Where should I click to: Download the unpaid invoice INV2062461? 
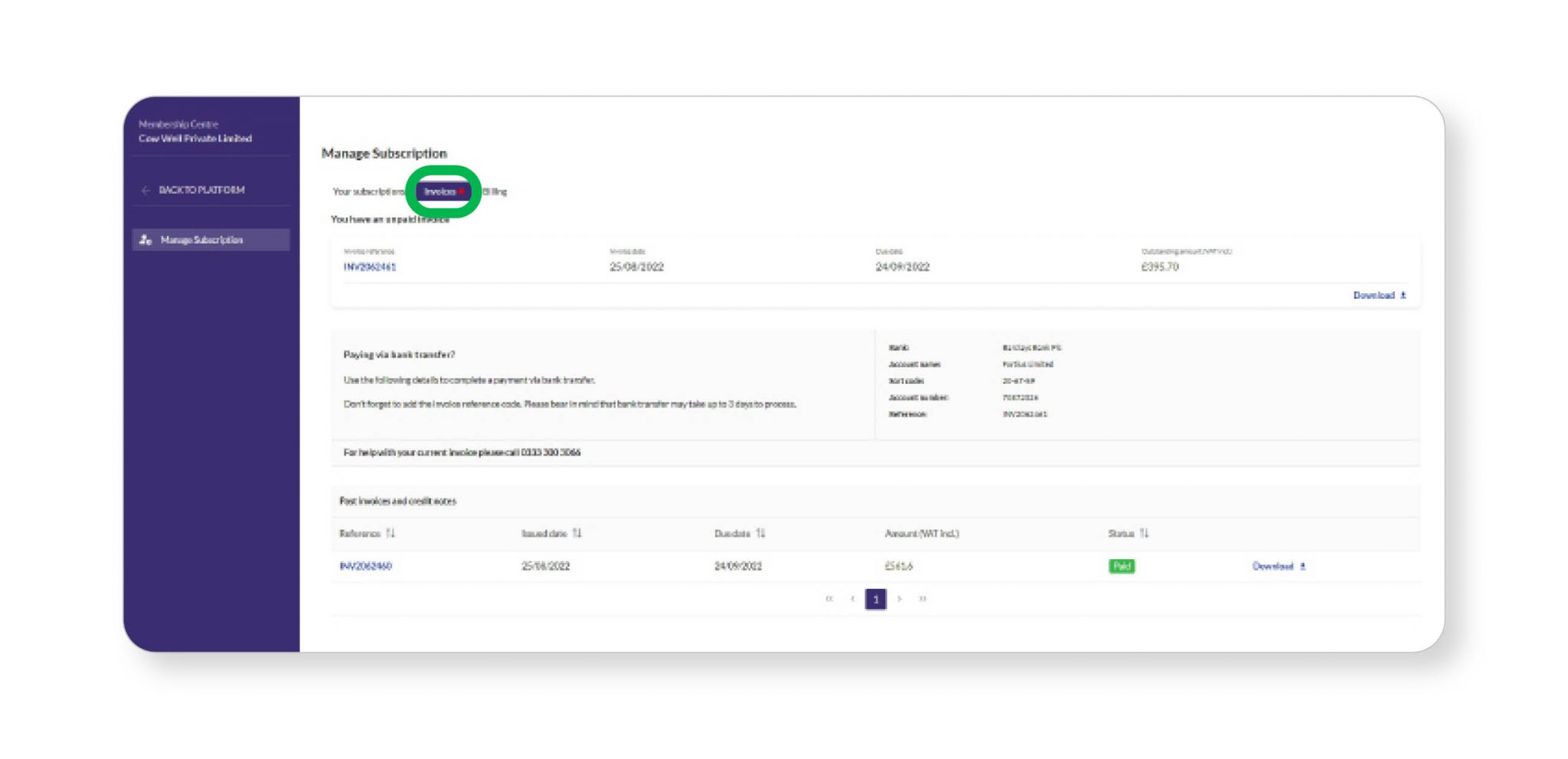[x=1379, y=295]
